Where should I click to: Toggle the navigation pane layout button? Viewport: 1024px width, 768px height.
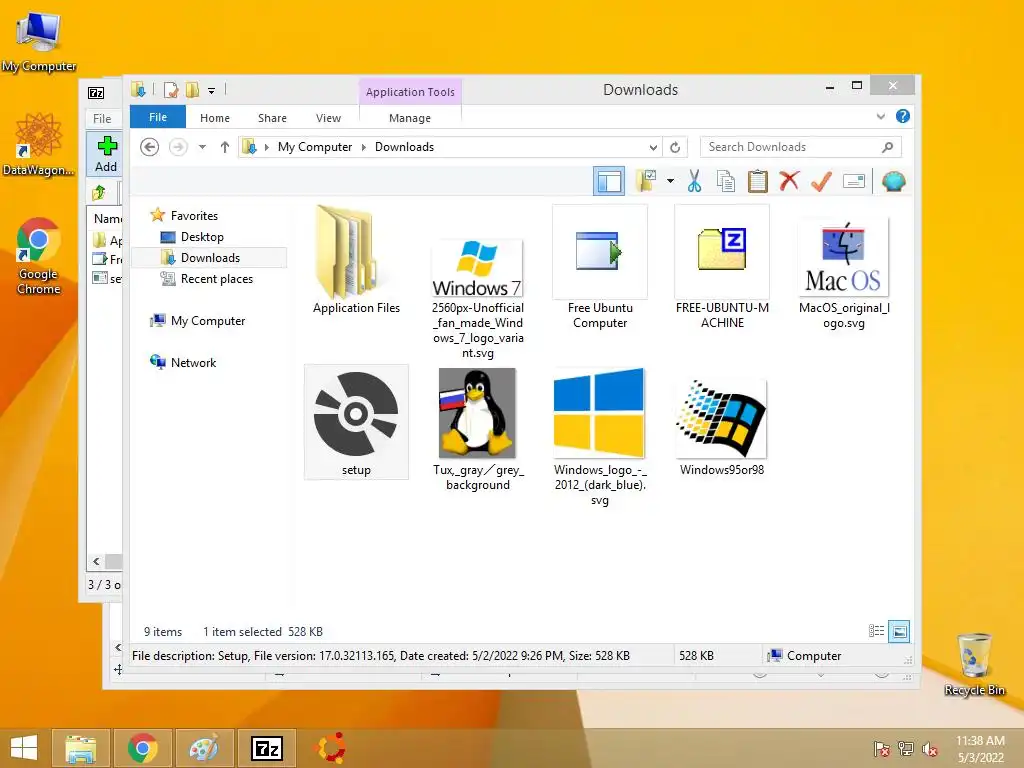[x=609, y=181]
